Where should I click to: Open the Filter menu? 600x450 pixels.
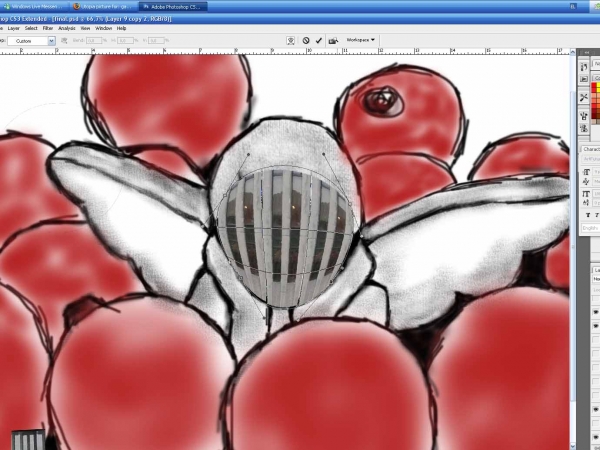tap(48, 28)
